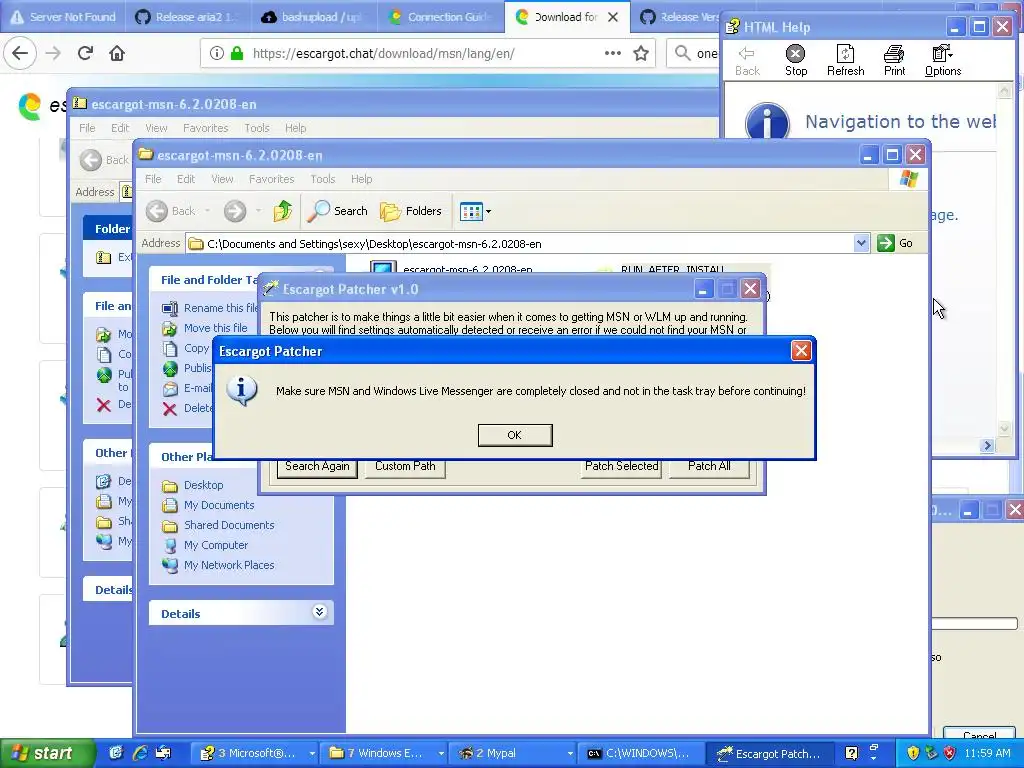Click Patch Selected in Escargot Patcher

pyautogui.click(x=622, y=466)
